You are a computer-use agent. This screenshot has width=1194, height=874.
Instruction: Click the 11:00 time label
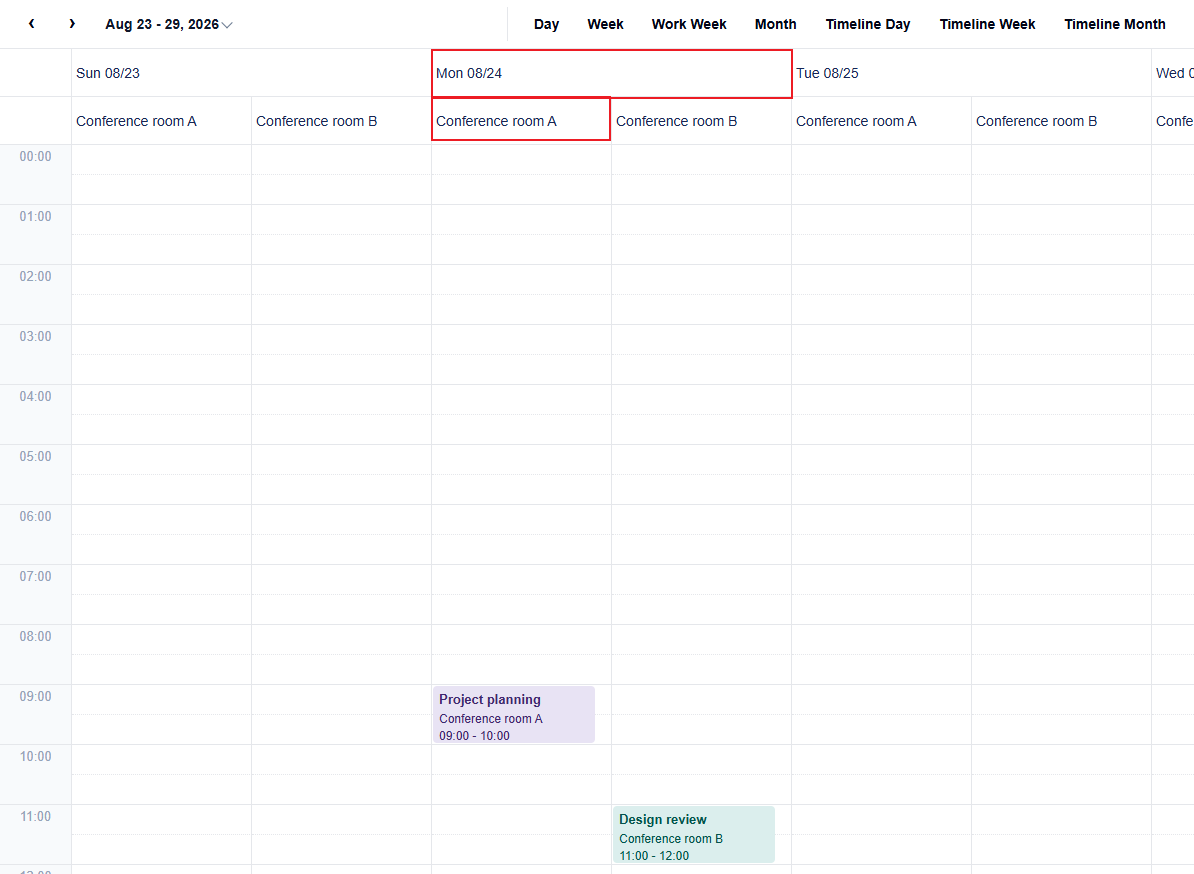36,817
